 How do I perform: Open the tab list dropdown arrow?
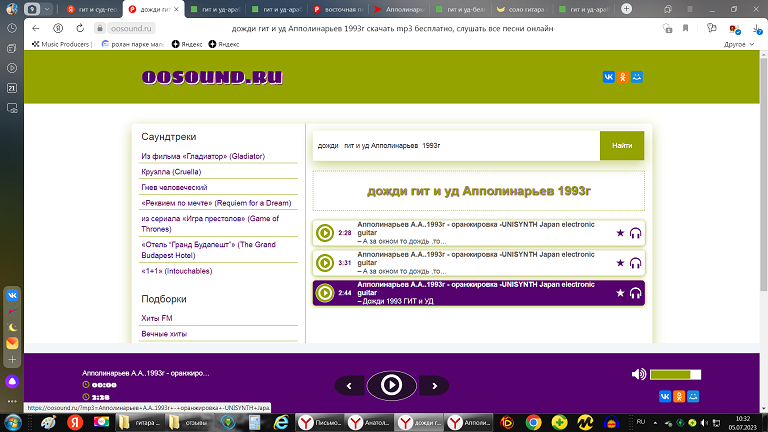coord(47,9)
